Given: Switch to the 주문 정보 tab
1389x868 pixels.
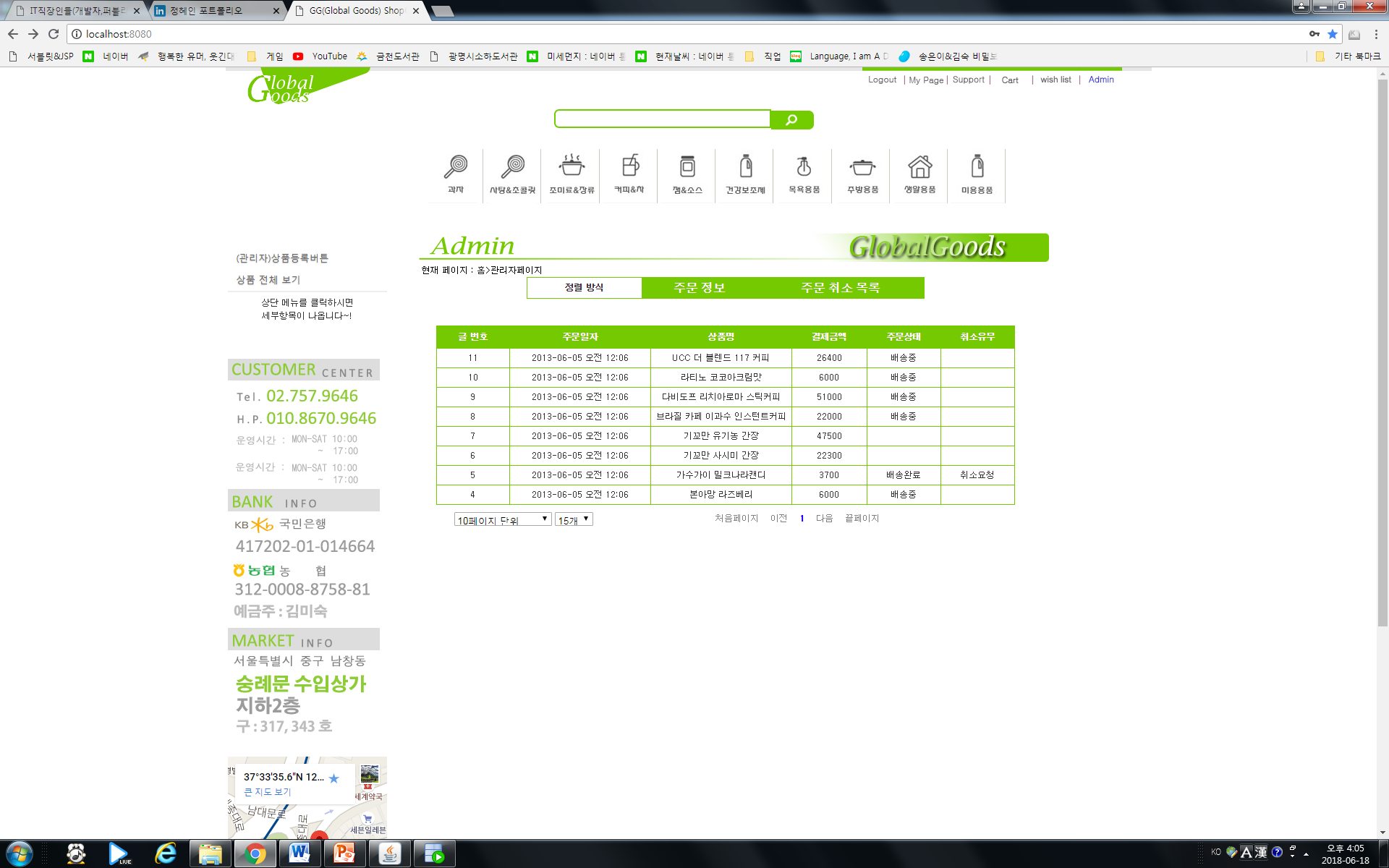Looking at the screenshot, I should tap(699, 288).
